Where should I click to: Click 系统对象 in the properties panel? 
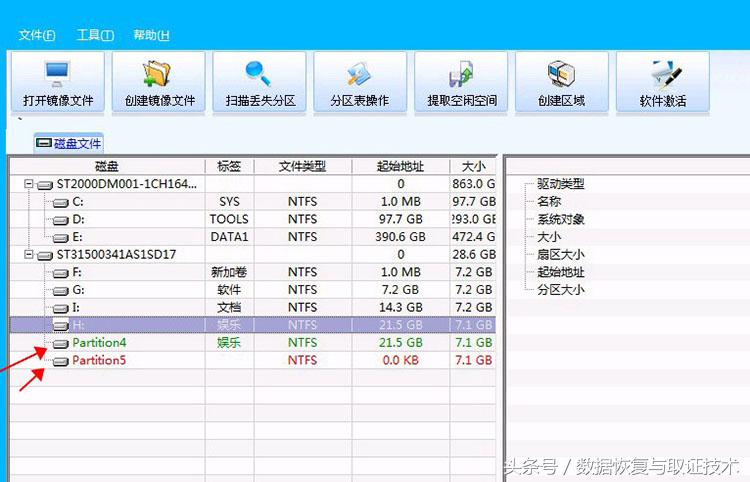(561, 219)
